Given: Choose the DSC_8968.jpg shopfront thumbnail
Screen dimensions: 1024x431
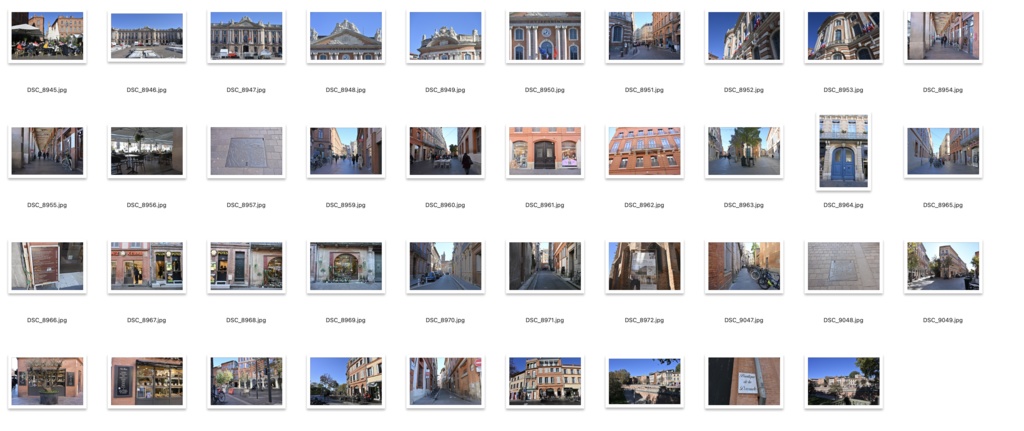Looking at the screenshot, I should [x=246, y=266].
